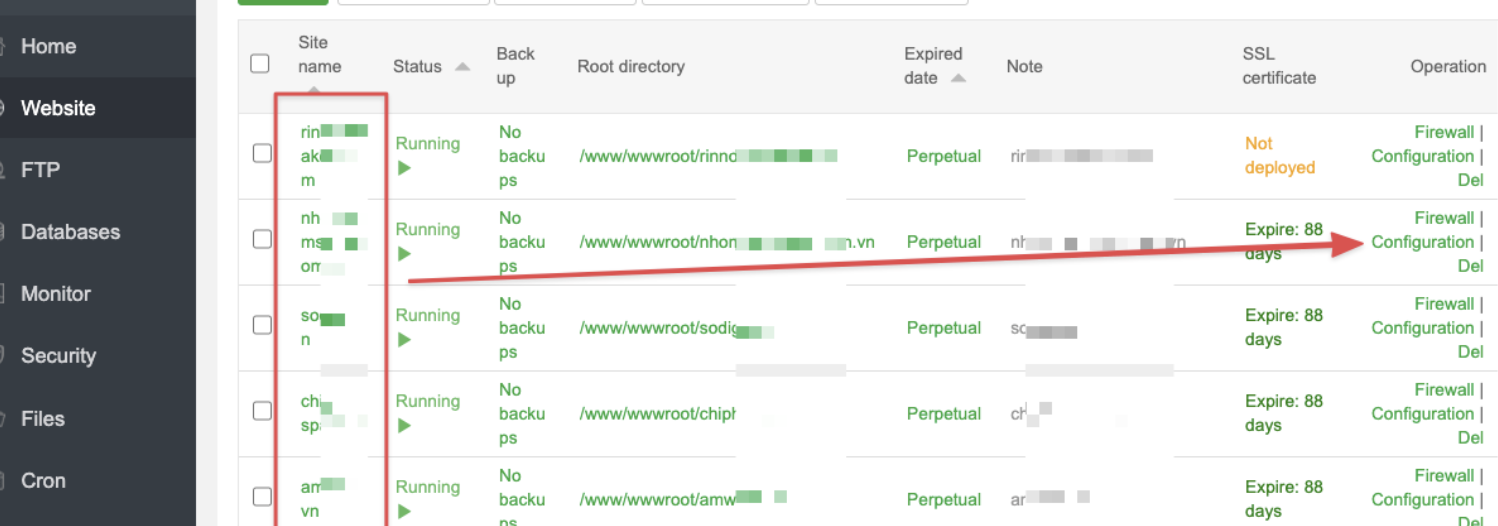Click the Databases sidebar icon

(3, 232)
